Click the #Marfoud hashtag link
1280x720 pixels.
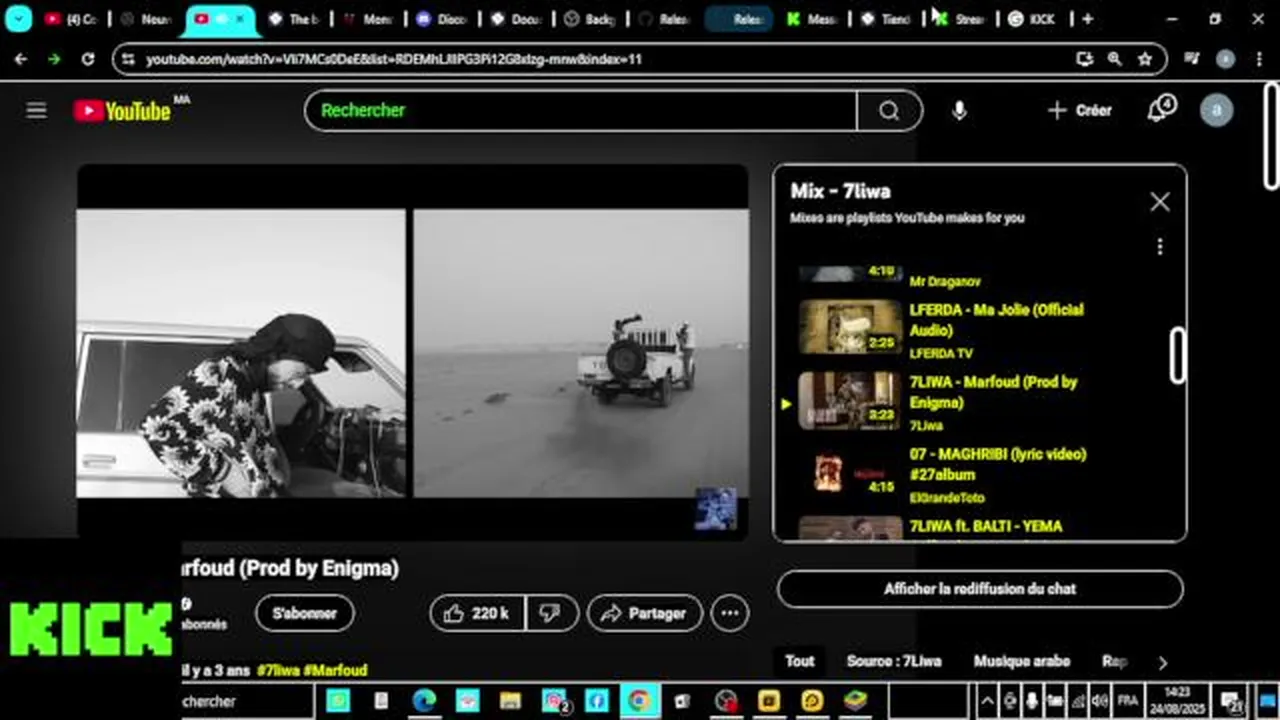point(336,670)
